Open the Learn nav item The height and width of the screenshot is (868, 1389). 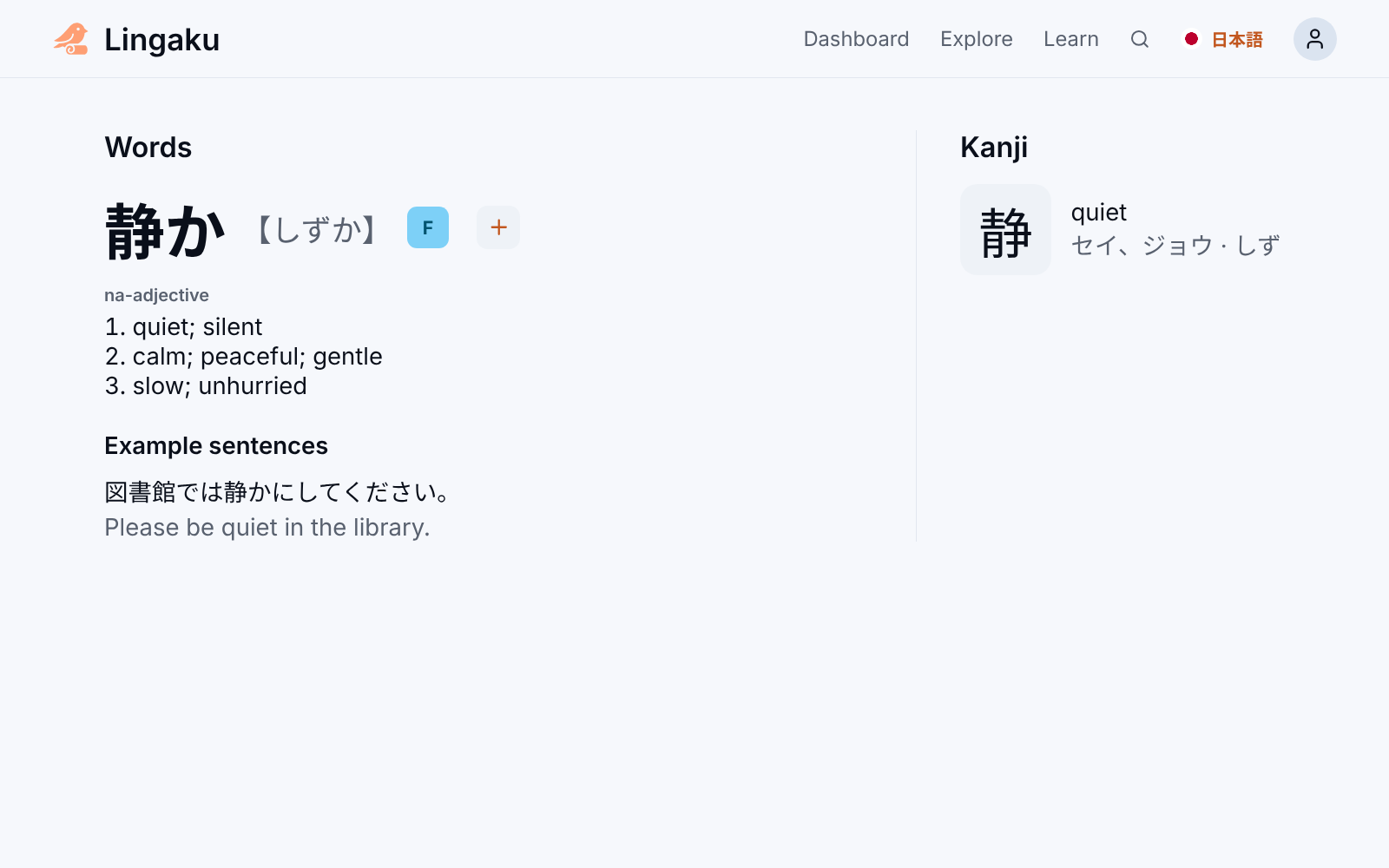click(1071, 39)
